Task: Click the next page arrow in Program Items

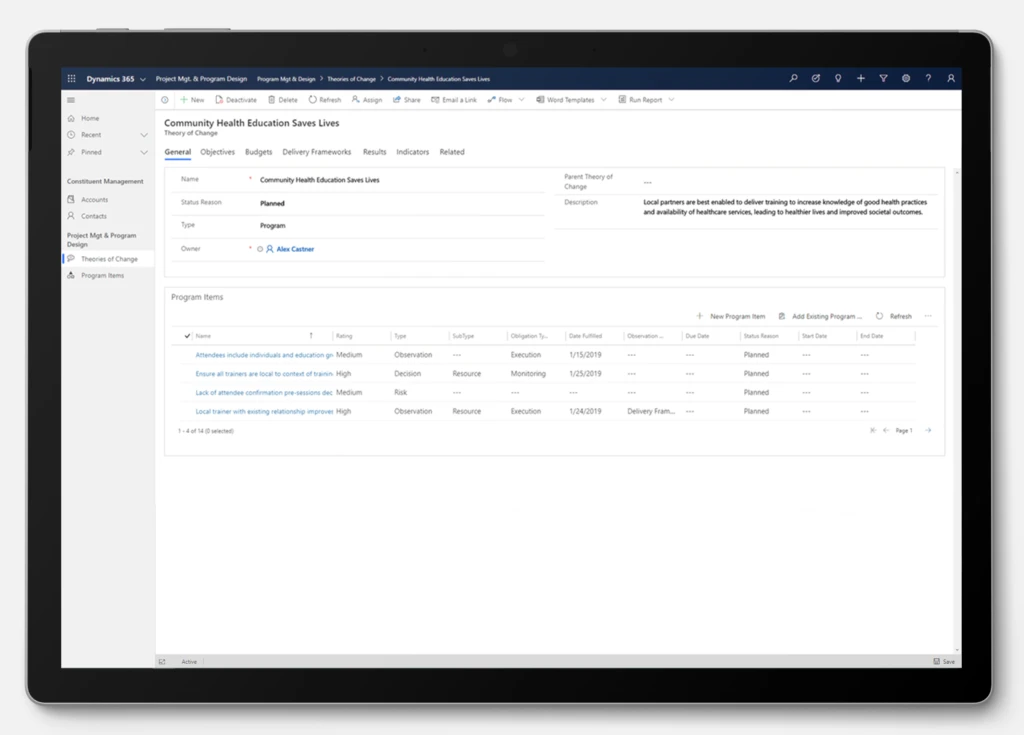Action: click(x=927, y=429)
